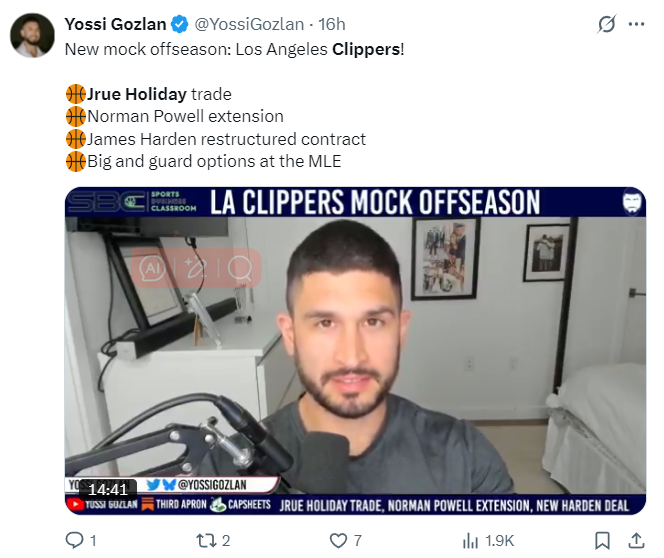Click the Yossi Gozlan display name
664x558 pixels.
point(115,24)
